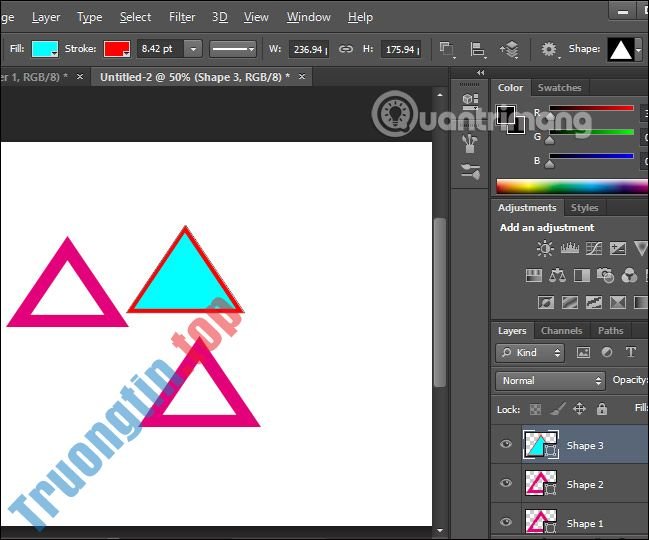This screenshot has width=649, height=540.
Task: Open the Select menu
Action: tap(135, 17)
